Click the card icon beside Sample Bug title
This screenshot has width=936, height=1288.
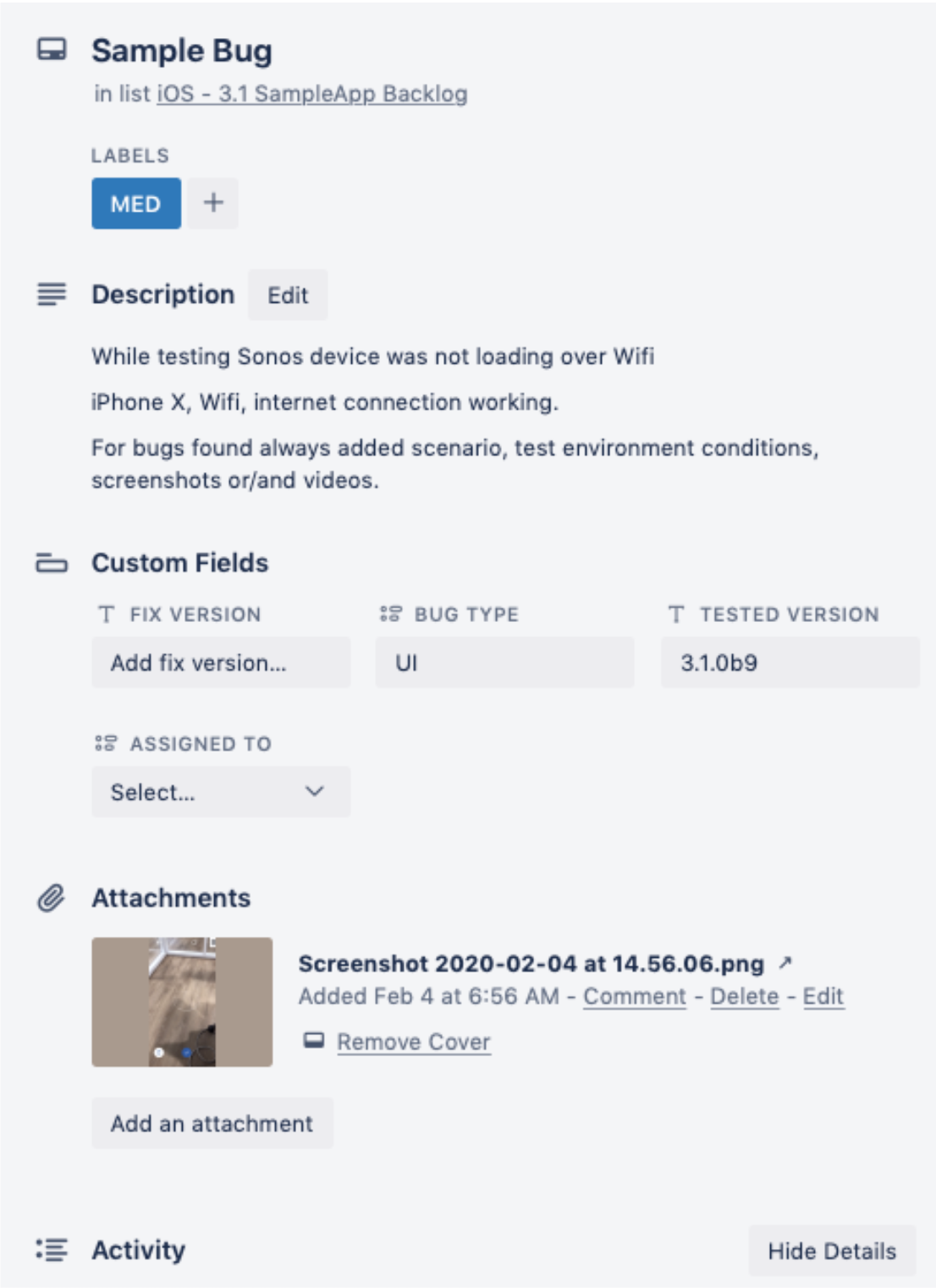(x=52, y=50)
